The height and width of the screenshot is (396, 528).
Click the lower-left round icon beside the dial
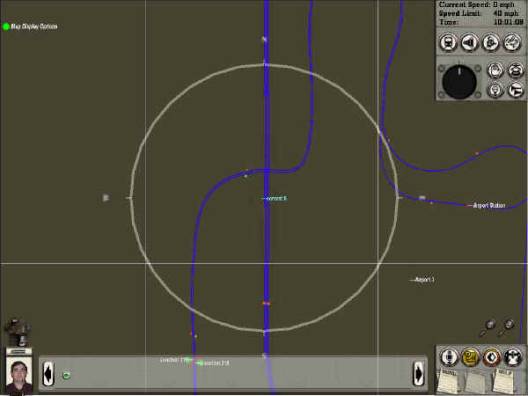[495, 90]
